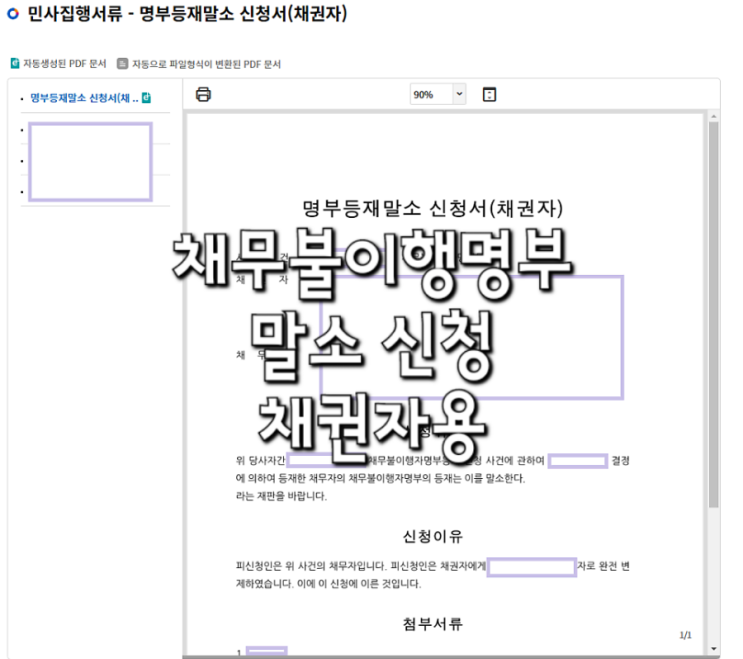Click the 민사집행서류 page header title
The height and width of the screenshot is (659, 743).
(187, 14)
